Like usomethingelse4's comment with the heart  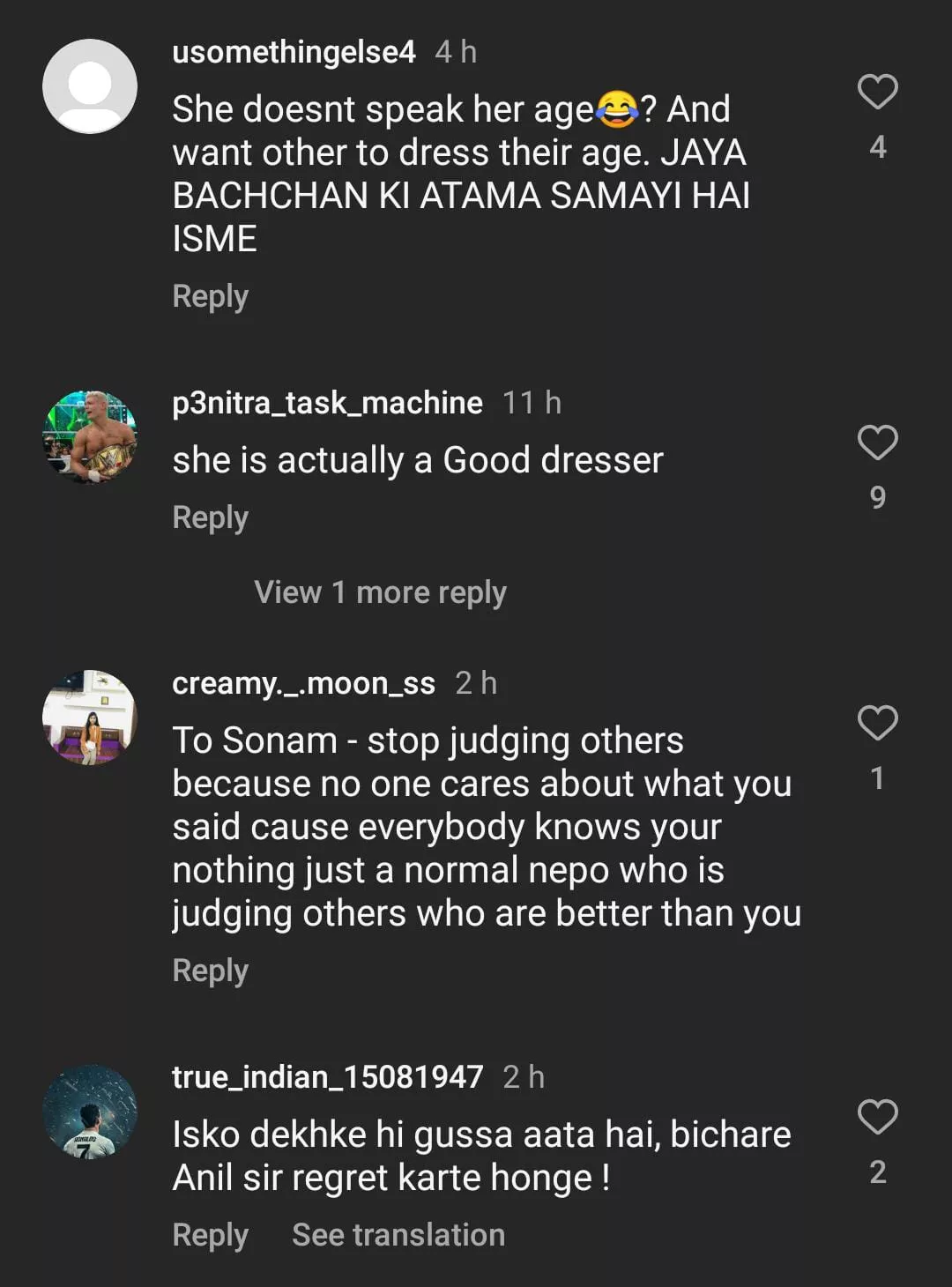tap(877, 93)
